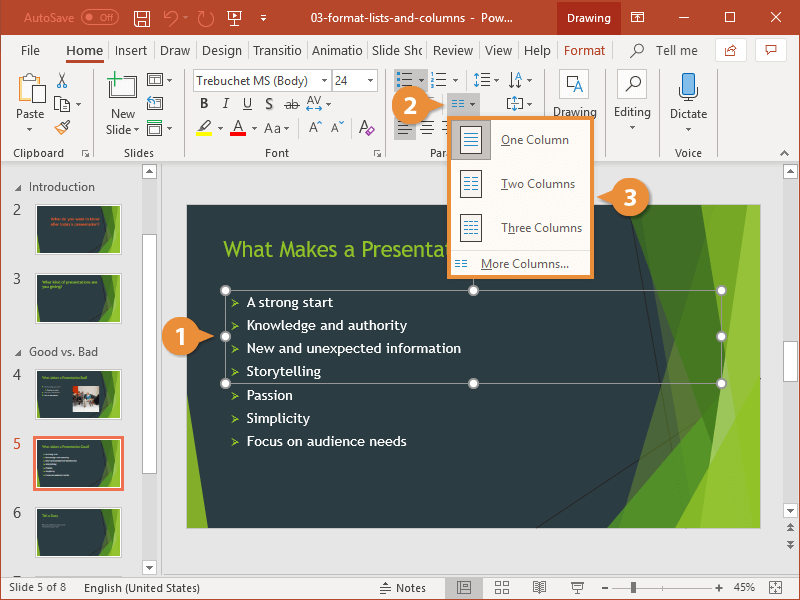This screenshot has height=600, width=800.
Task: Open Notes pane from status bar
Action: tap(402, 588)
